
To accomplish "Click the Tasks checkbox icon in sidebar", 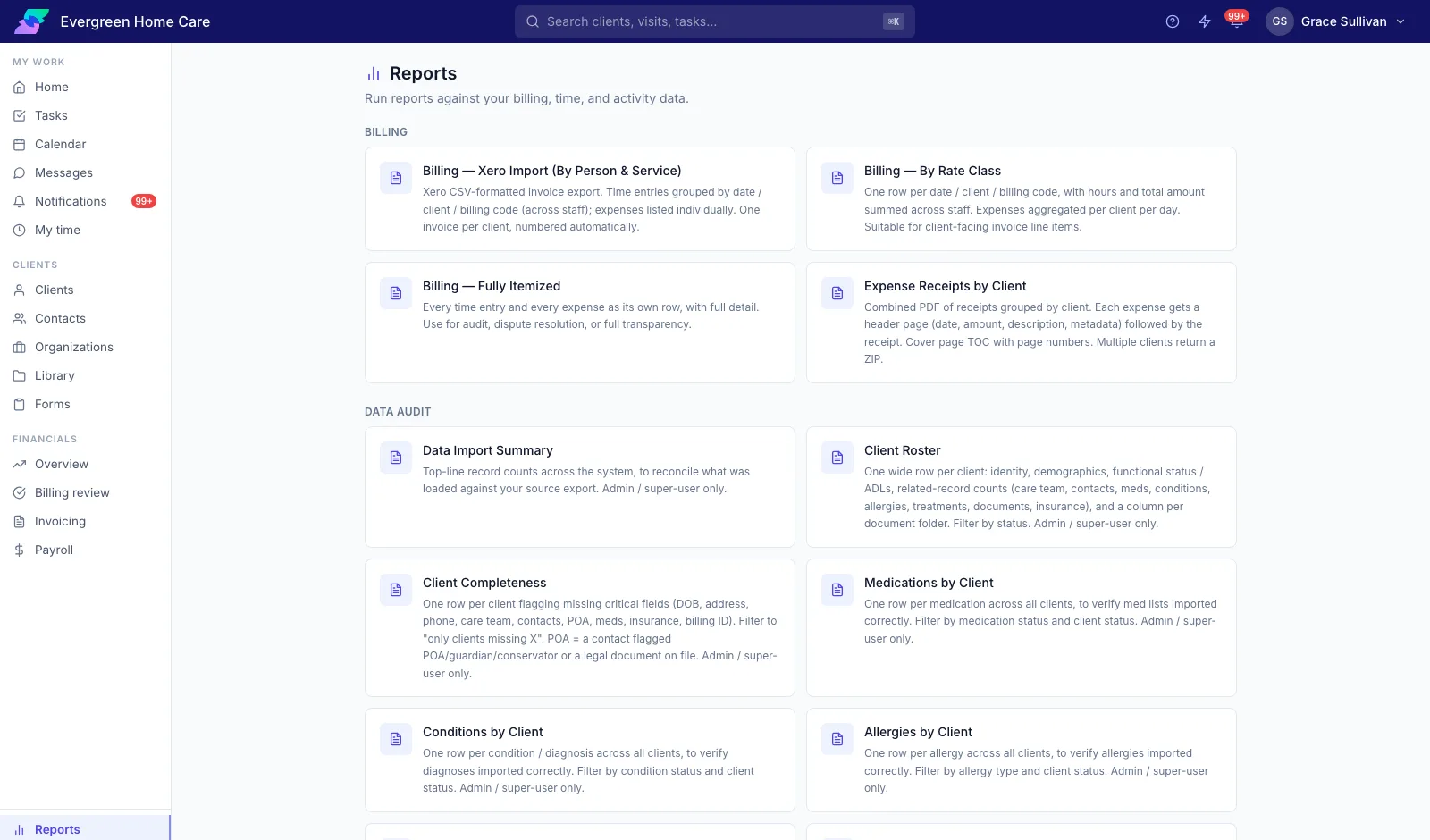I will [x=19, y=115].
